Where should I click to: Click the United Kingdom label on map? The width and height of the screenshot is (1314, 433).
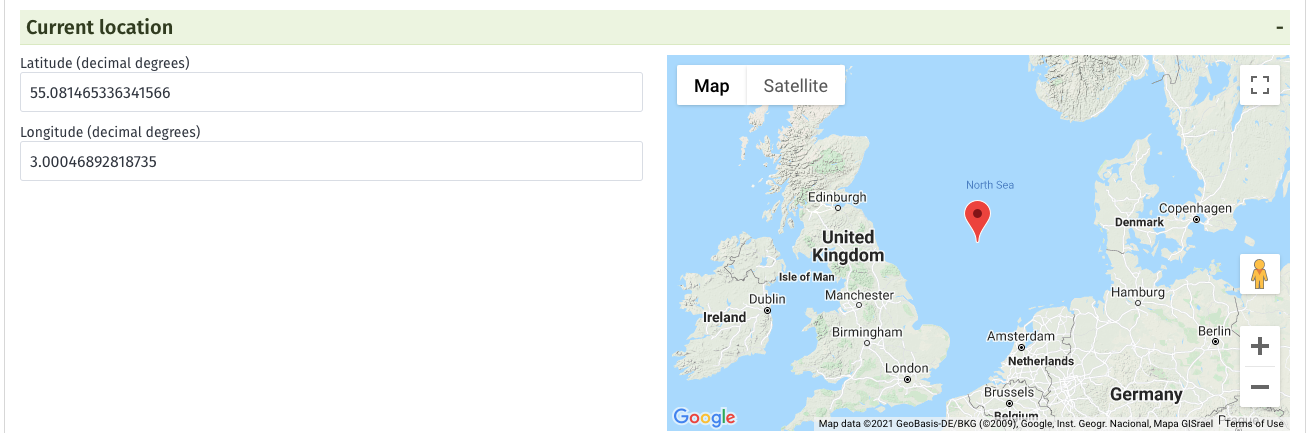click(x=847, y=246)
